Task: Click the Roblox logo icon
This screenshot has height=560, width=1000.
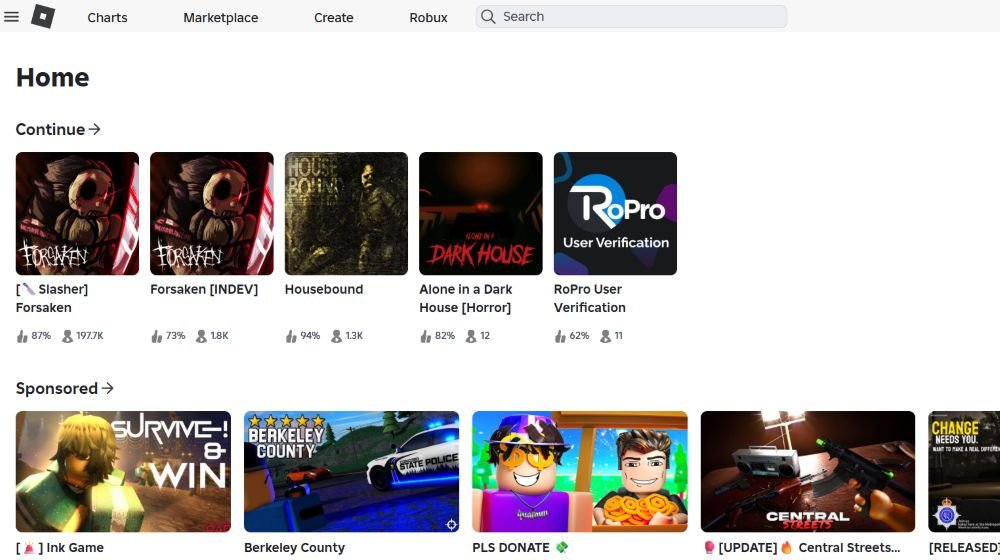Action: coord(43,16)
